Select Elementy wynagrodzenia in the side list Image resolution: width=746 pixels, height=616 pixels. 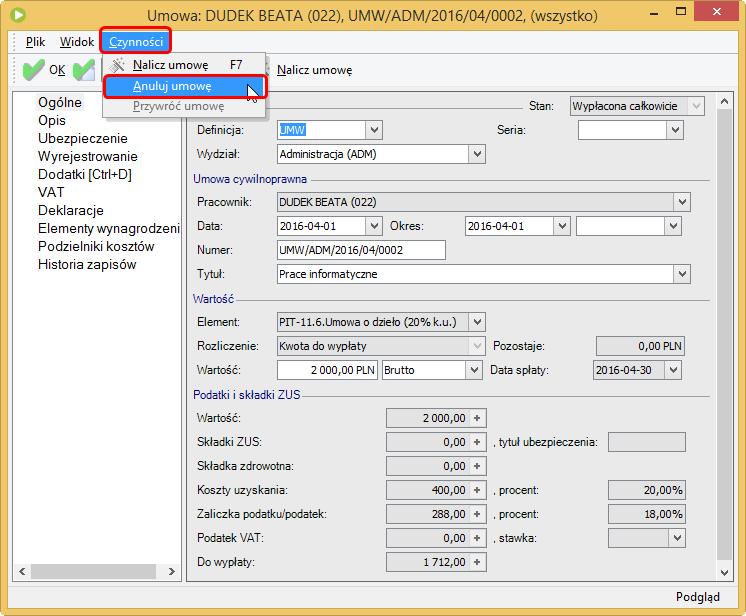(x=108, y=228)
